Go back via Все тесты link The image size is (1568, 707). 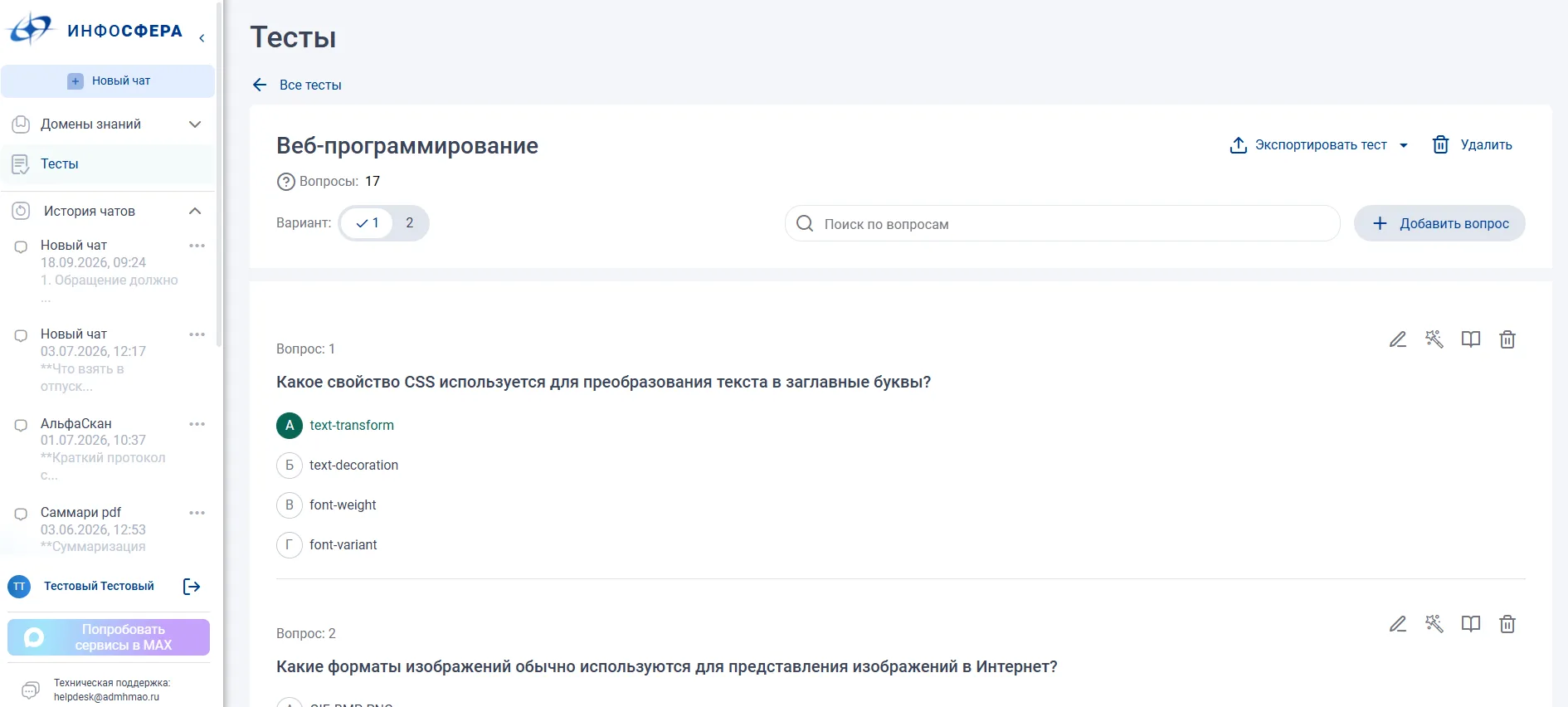click(x=310, y=85)
